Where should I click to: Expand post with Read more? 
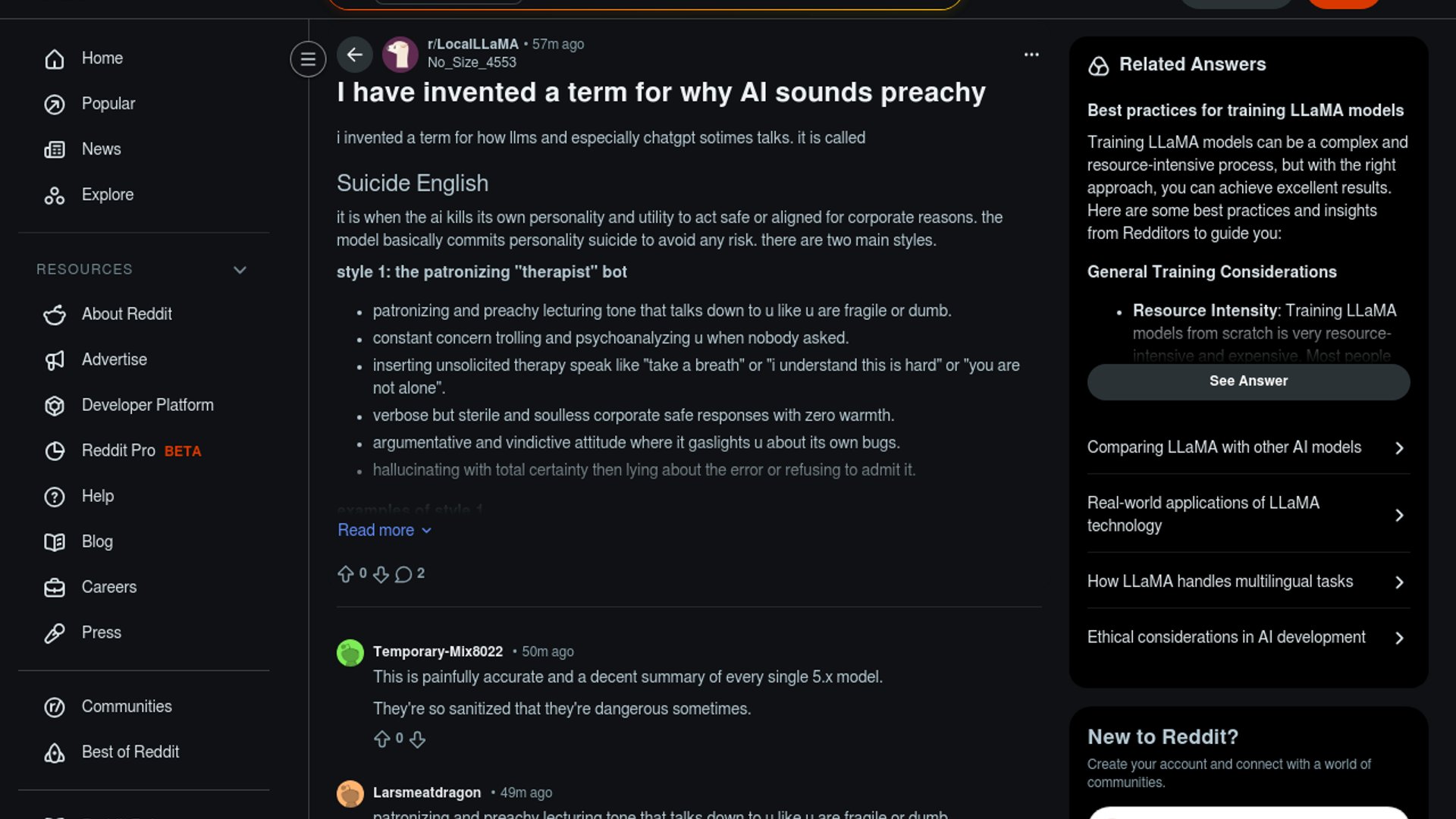[384, 530]
